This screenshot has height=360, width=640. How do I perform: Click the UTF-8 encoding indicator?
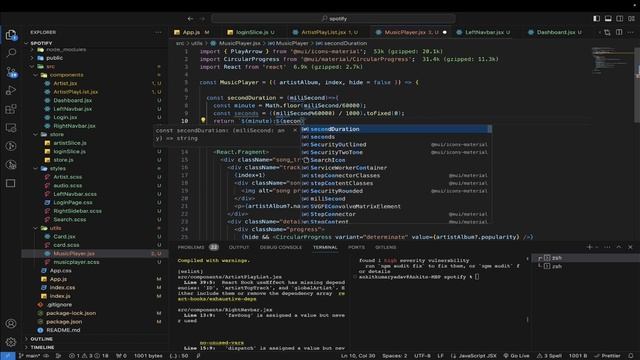[422, 356]
